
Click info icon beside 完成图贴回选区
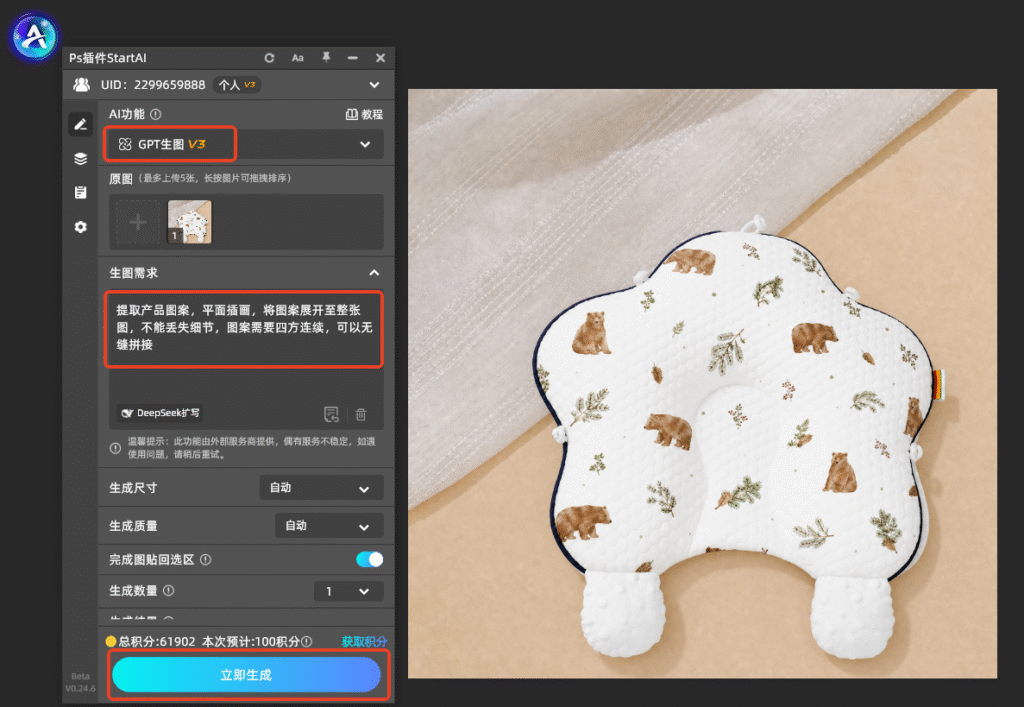pos(205,559)
